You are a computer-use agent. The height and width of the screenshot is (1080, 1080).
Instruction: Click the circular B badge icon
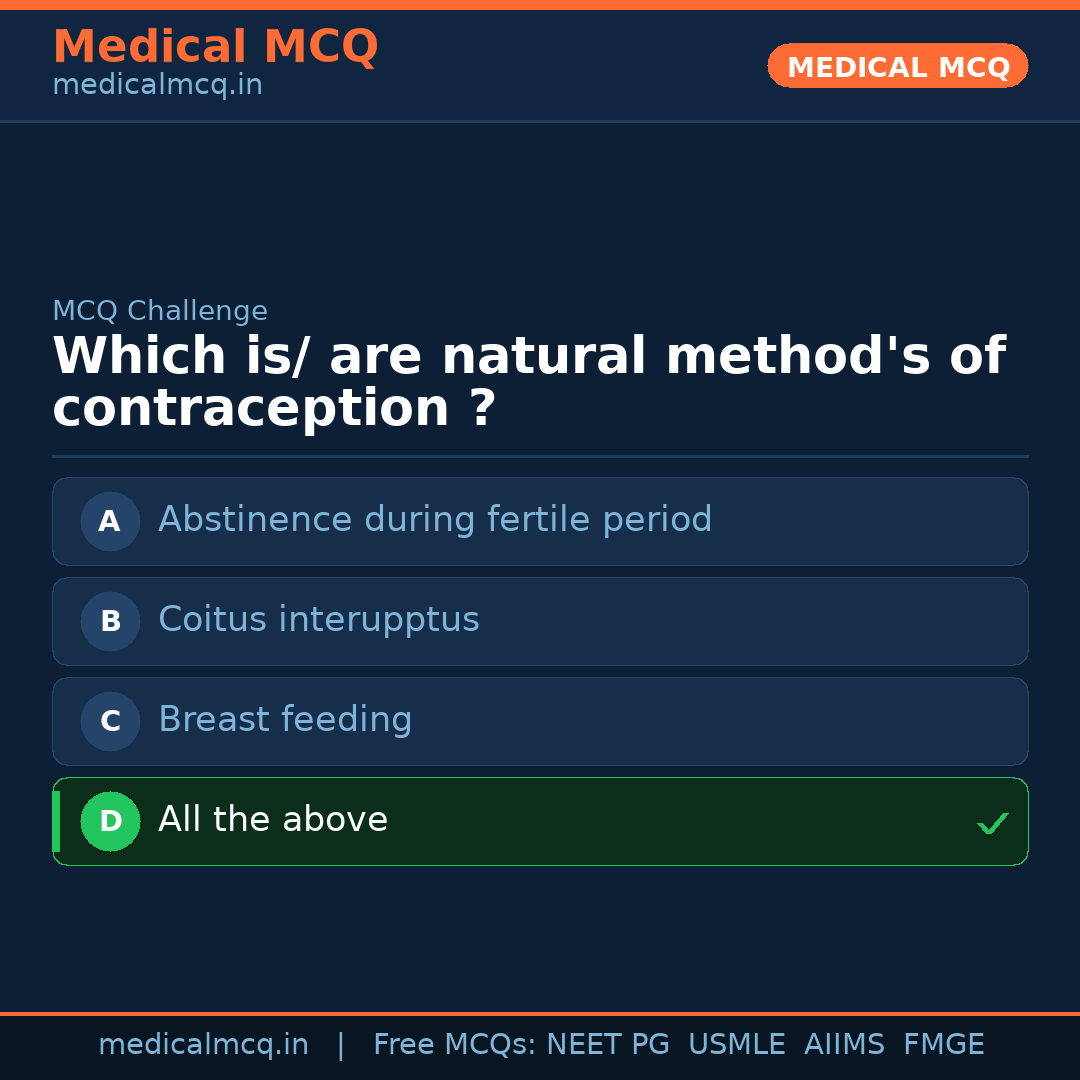coord(110,621)
